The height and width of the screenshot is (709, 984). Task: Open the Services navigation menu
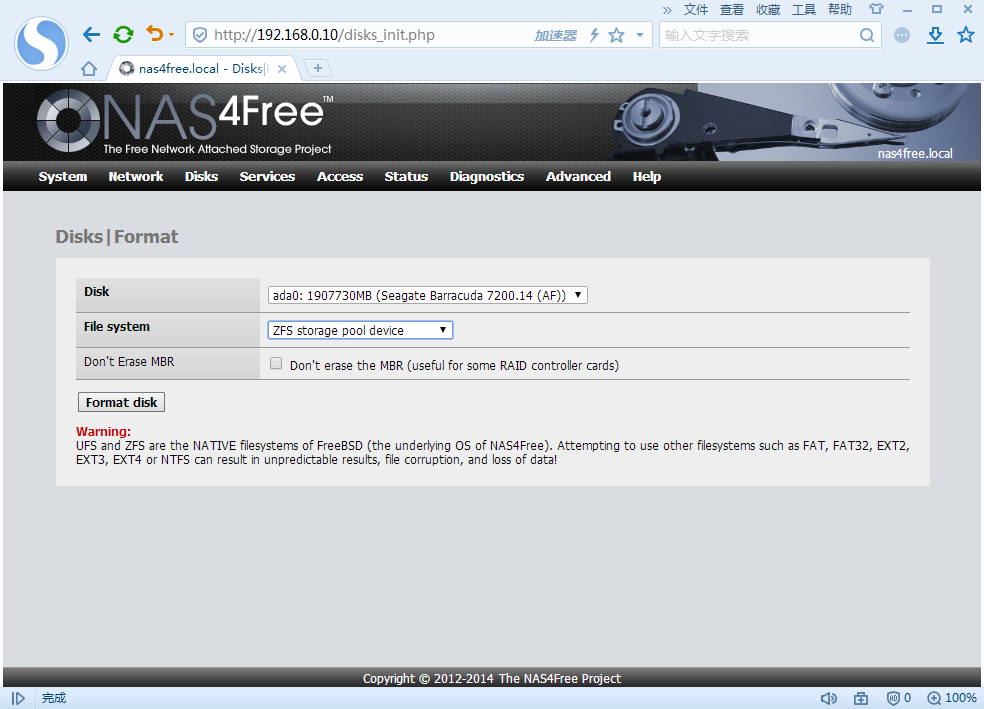coord(267,176)
